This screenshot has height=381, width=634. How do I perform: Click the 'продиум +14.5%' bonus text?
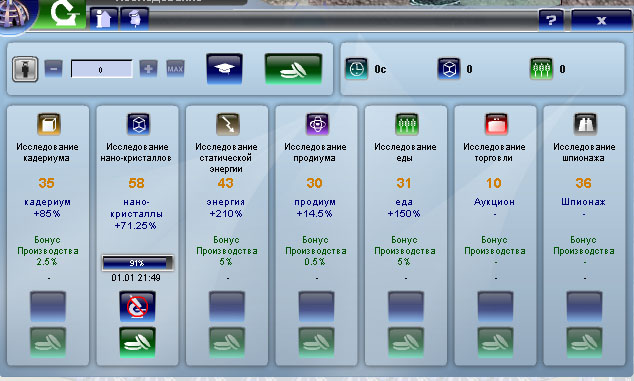coord(315,207)
